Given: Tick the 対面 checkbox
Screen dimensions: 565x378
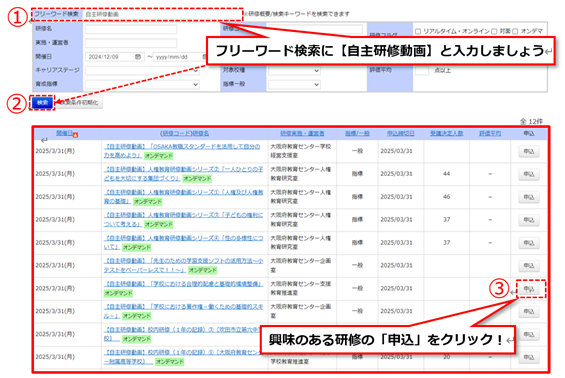Looking at the screenshot, I should pyautogui.click(x=494, y=31).
